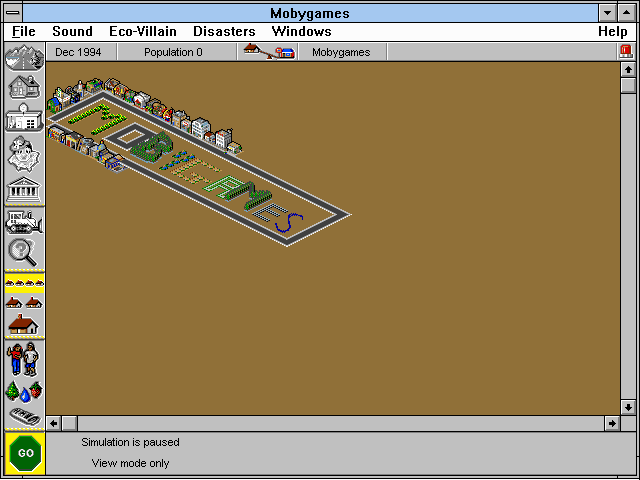Screen dimensions: 640x480
Task: Click the horizontal scrollbar thumb
Action: pyautogui.click(x=69, y=423)
